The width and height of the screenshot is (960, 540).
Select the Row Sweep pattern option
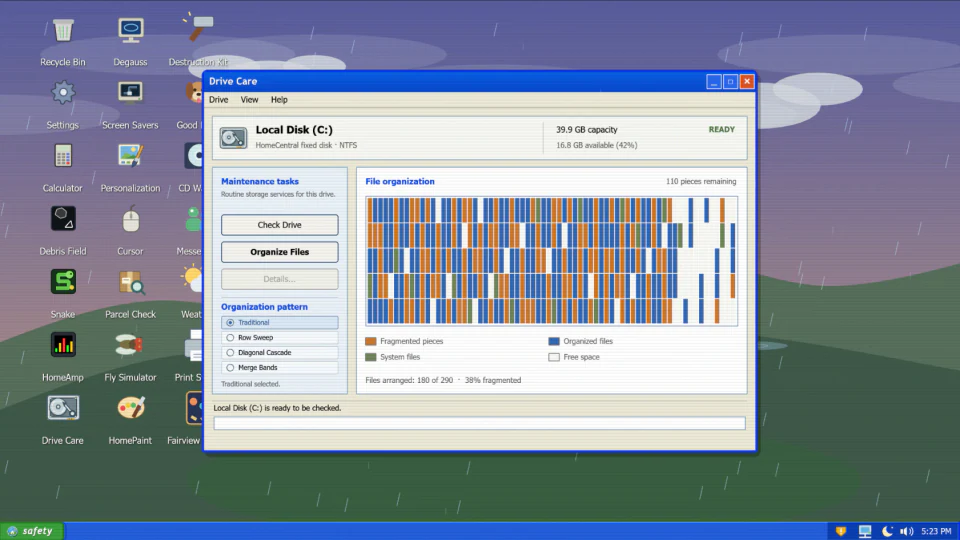pos(280,337)
